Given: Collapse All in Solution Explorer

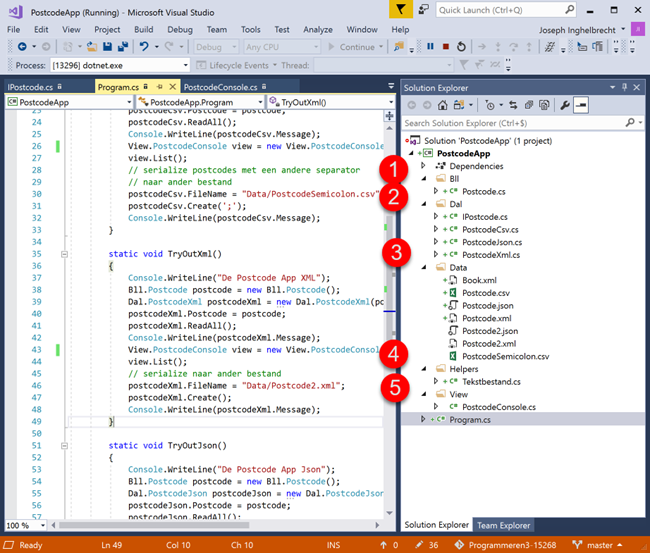Looking at the screenshot, I should click(529, 105).
